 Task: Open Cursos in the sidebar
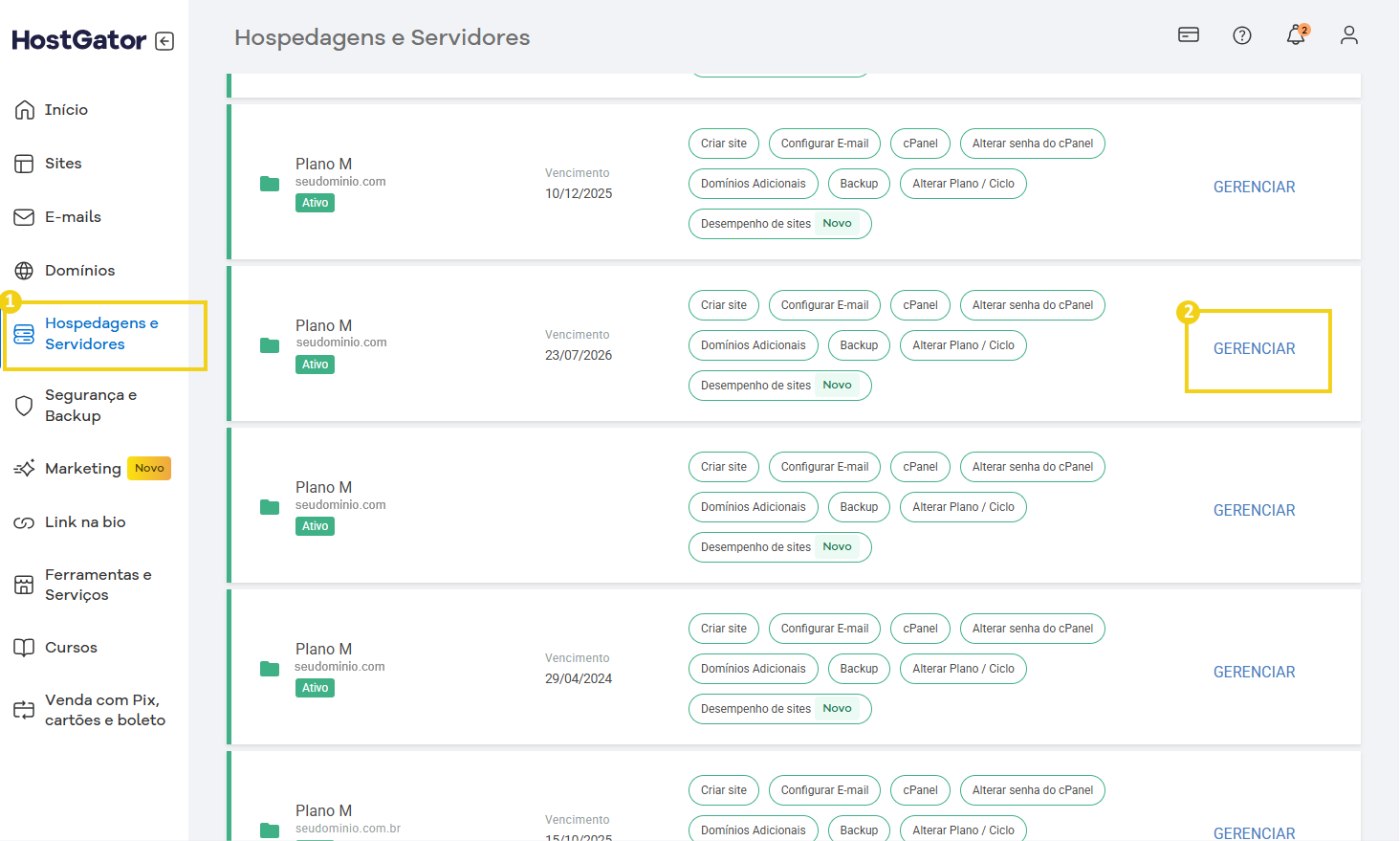coord(71,648)
